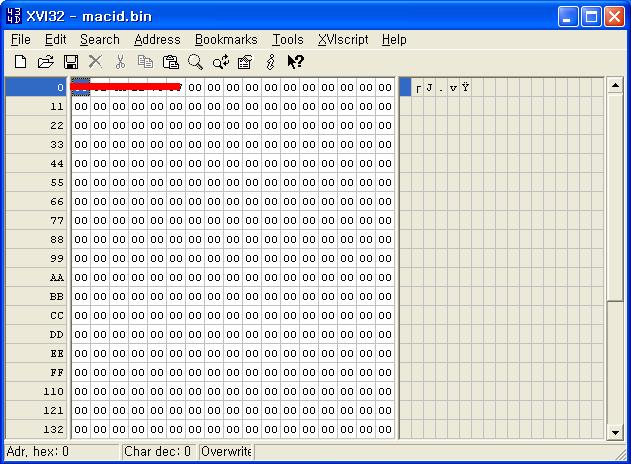631x464 pixels.
Task: Select address row 88
Action: (x=36, y=239)
